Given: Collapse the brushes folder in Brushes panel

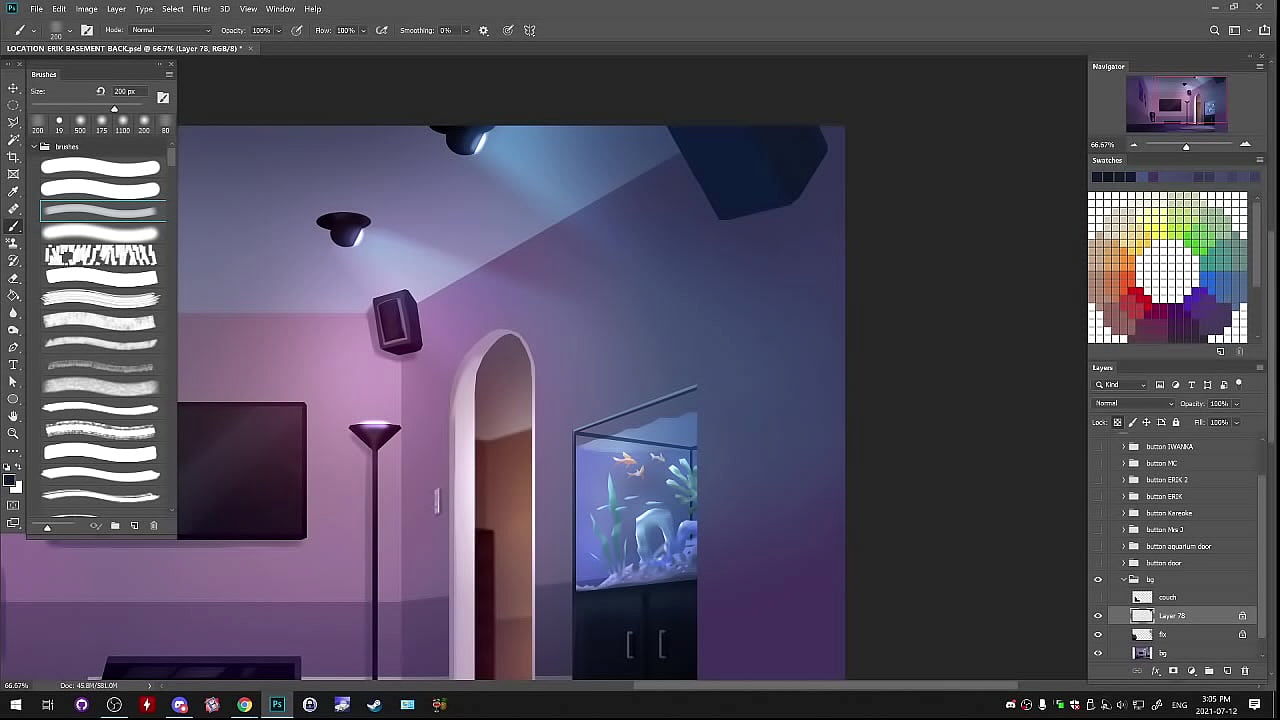Looking at the screenshot, I should 34,147.
